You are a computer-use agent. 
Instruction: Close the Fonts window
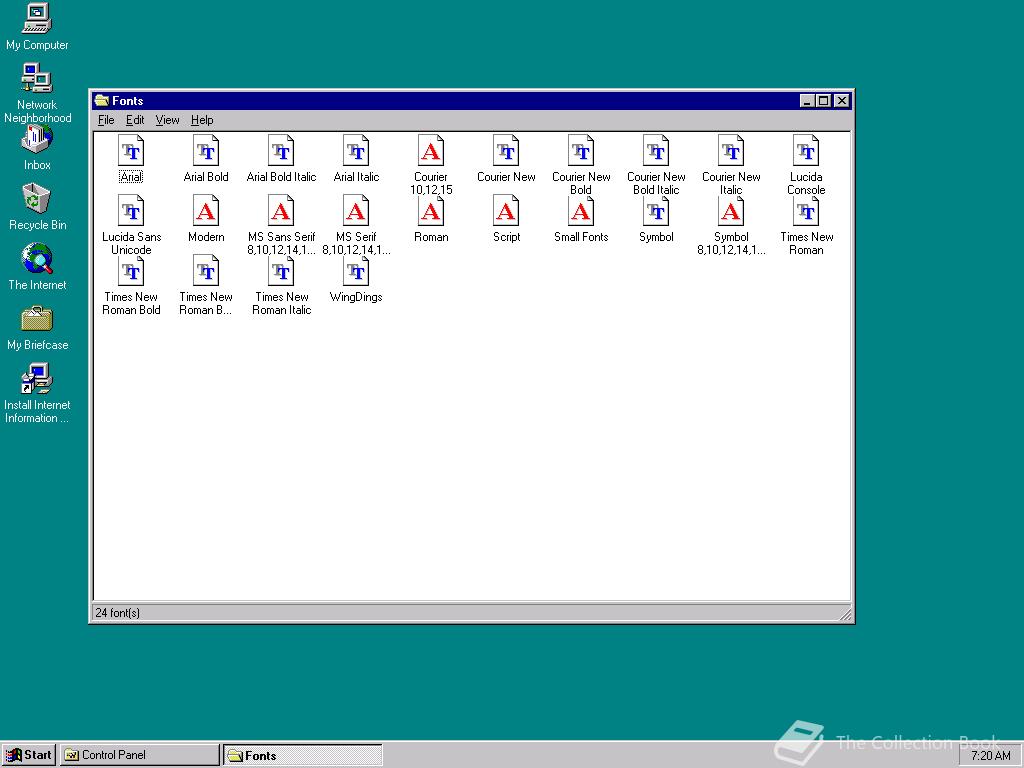pos(842,101)
